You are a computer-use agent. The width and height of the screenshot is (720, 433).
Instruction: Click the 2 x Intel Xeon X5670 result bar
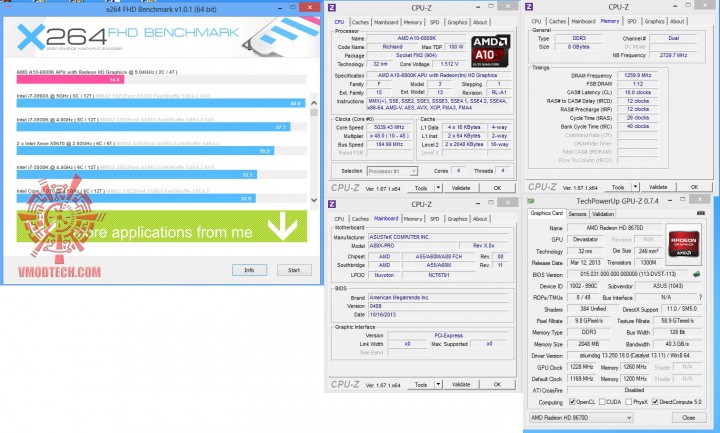click(146, 151)
